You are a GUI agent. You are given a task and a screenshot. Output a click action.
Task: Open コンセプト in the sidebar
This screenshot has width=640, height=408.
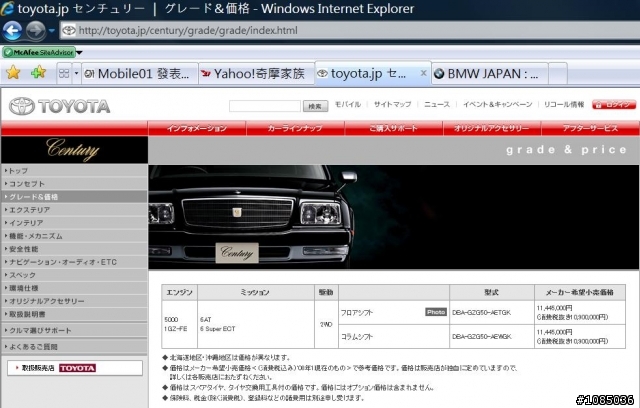coord(74,184)
